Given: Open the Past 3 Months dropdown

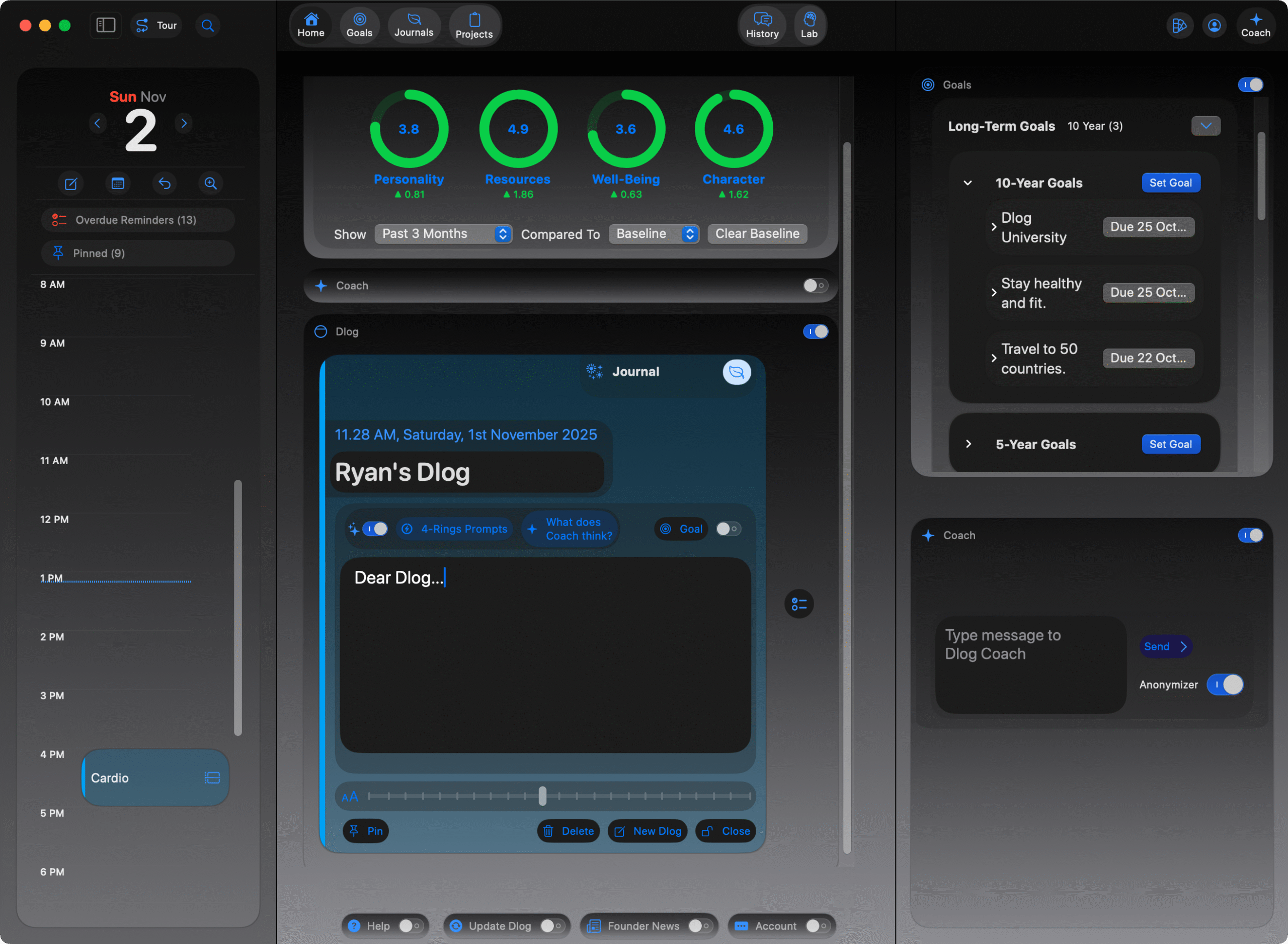Looking at the screenshot, I should [x=443, y=234].
